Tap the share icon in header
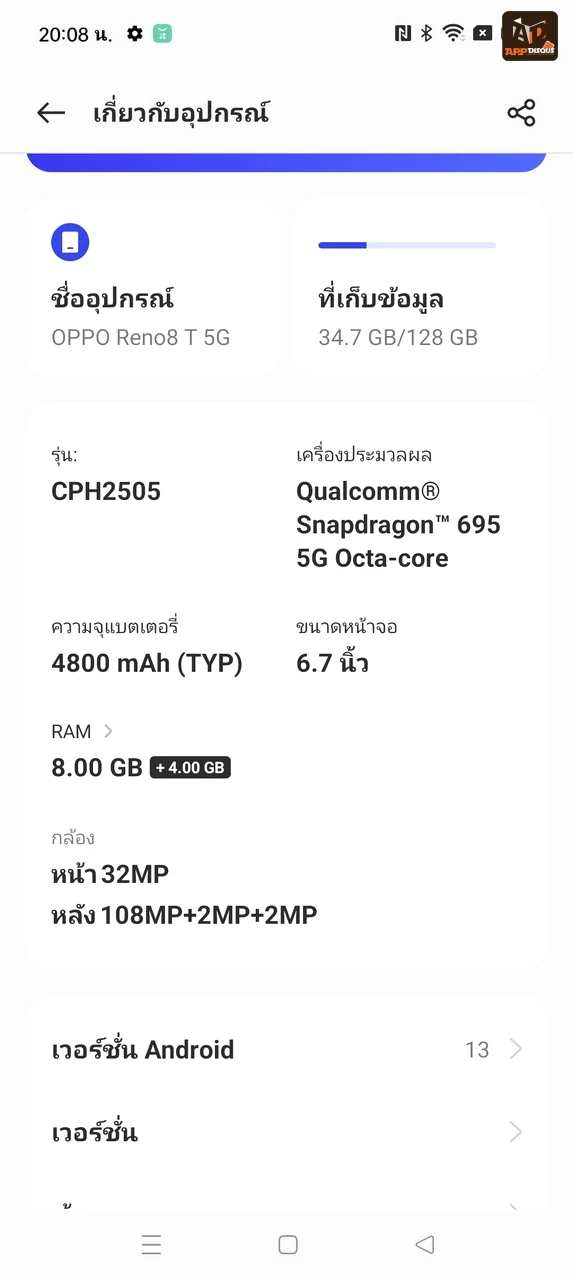 coord(521,113)
